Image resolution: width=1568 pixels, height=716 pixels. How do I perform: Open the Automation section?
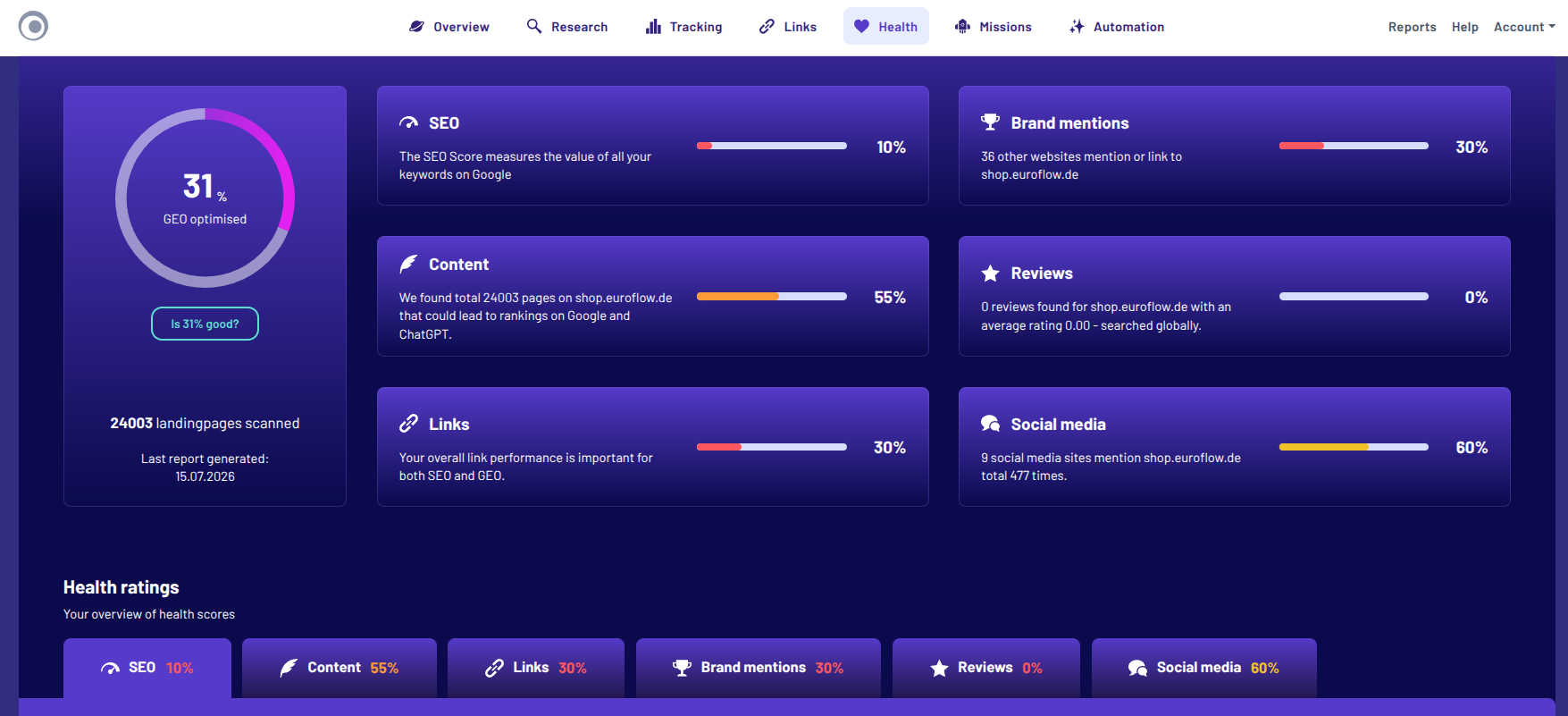click(x=1117, y=27)
